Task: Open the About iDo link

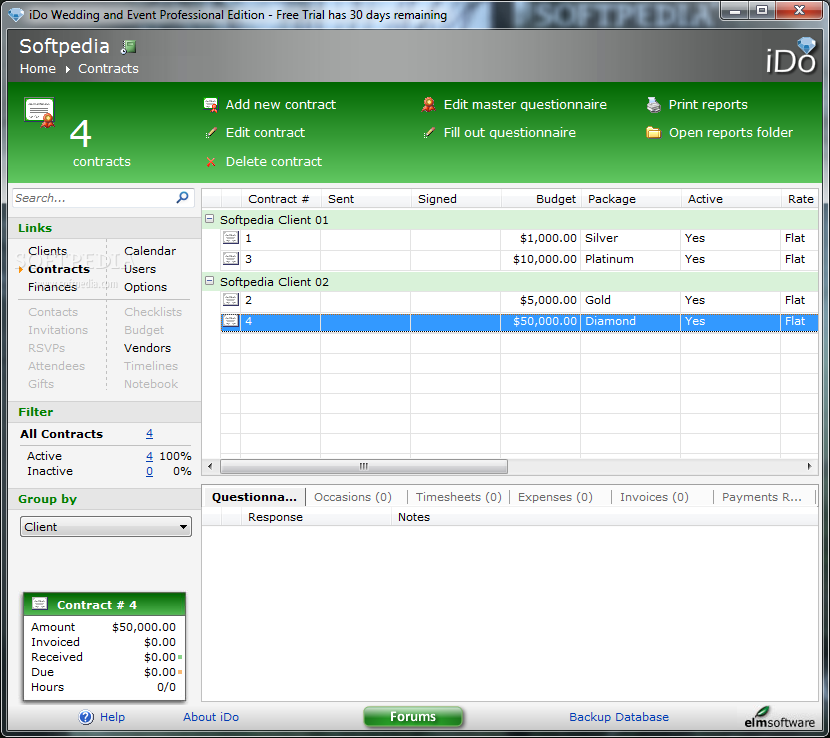Action: pyautogui.click(x=211, y=717)
